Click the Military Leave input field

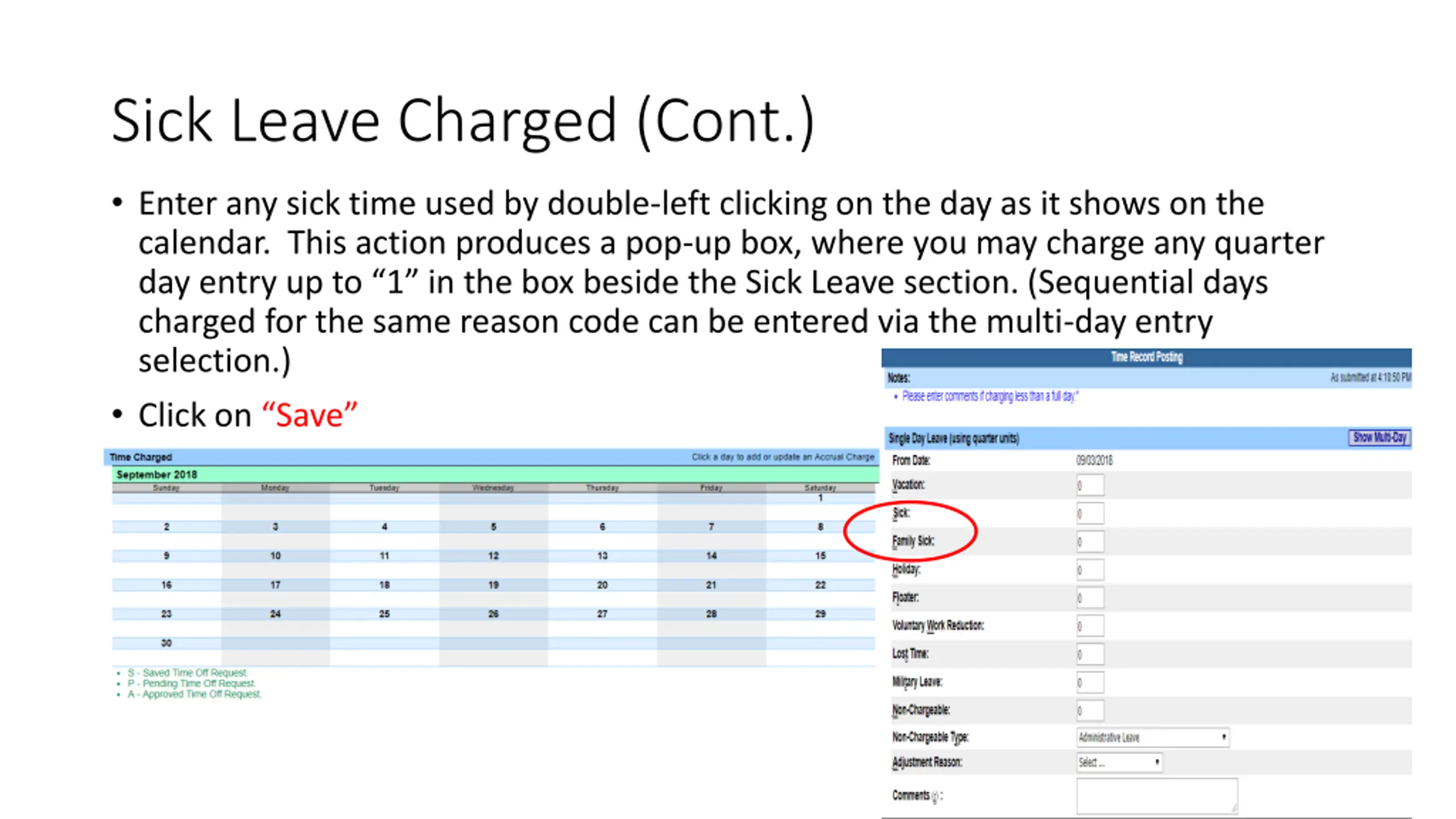click(x=1090, y=682)
